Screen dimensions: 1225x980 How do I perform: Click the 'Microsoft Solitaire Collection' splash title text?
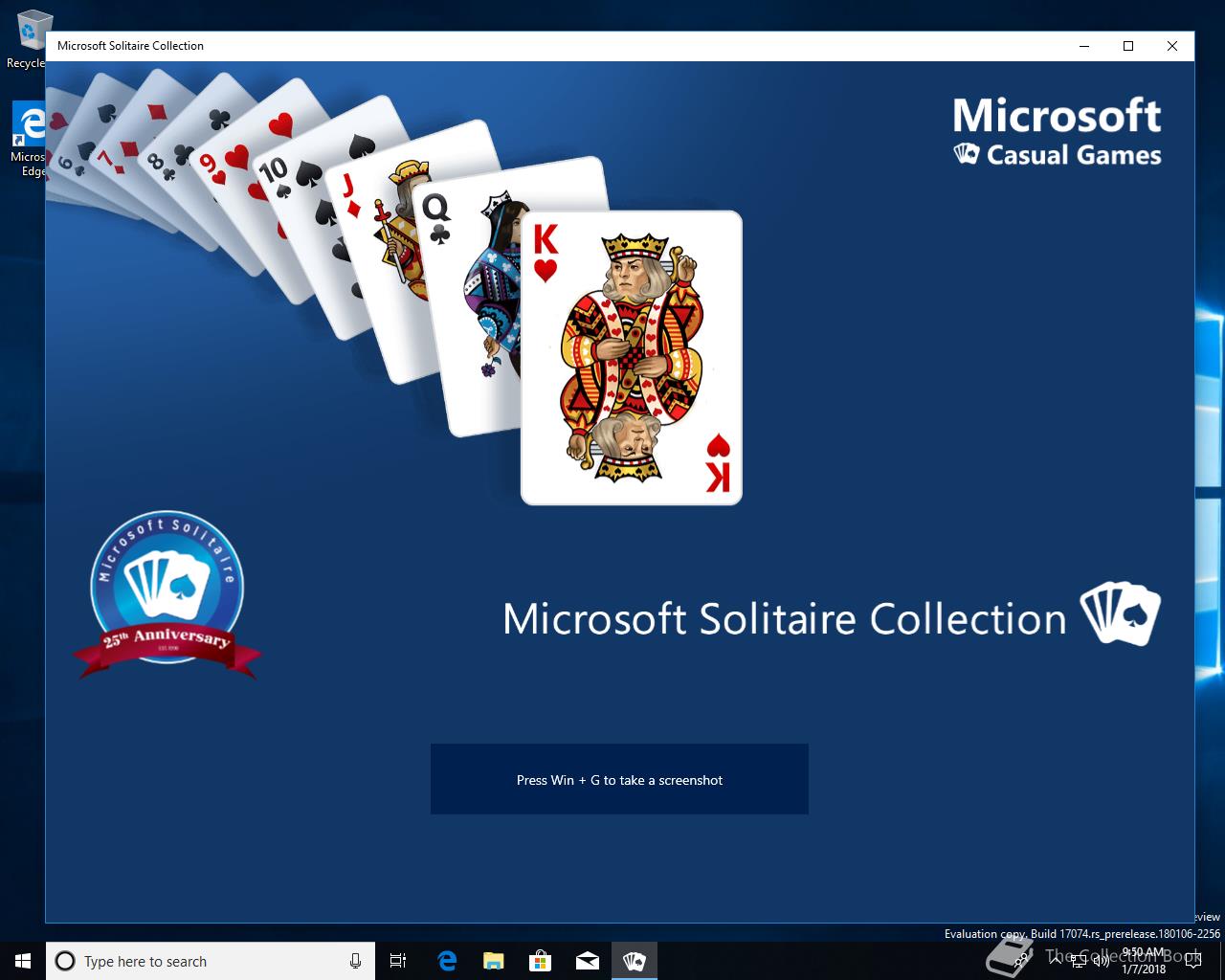[x=784, y=618]
